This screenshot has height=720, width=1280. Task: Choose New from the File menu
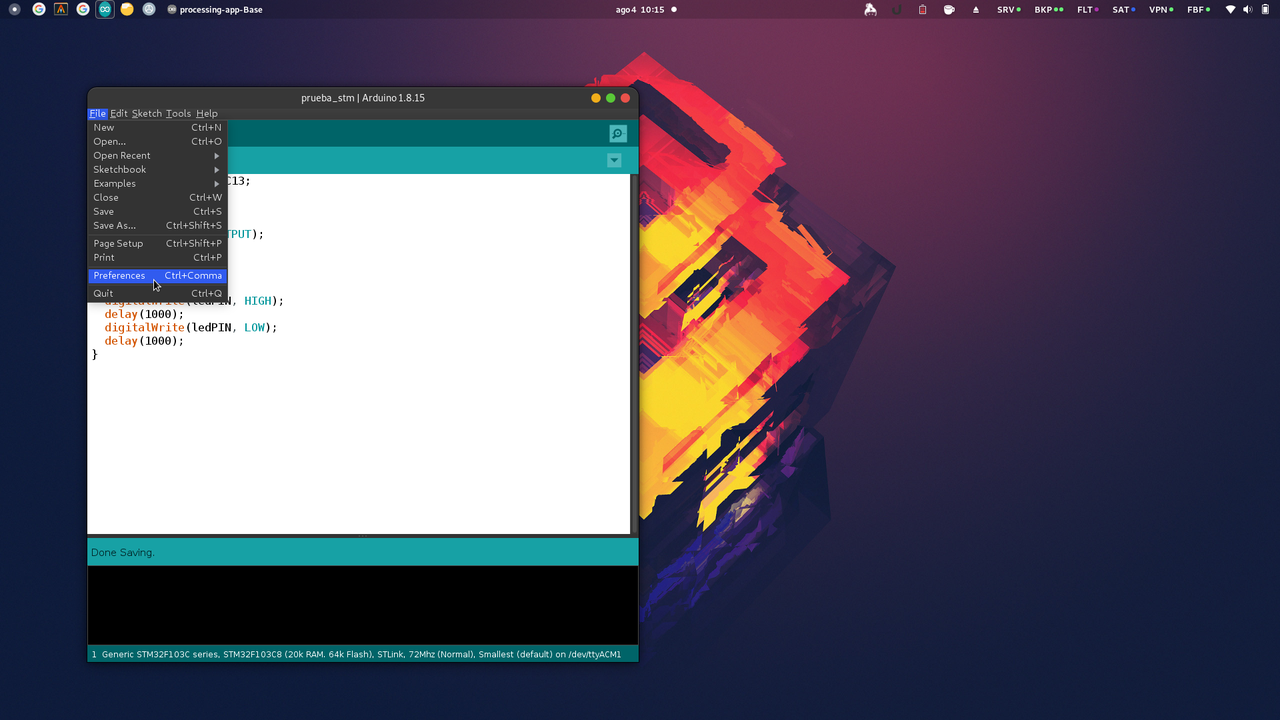158,127
